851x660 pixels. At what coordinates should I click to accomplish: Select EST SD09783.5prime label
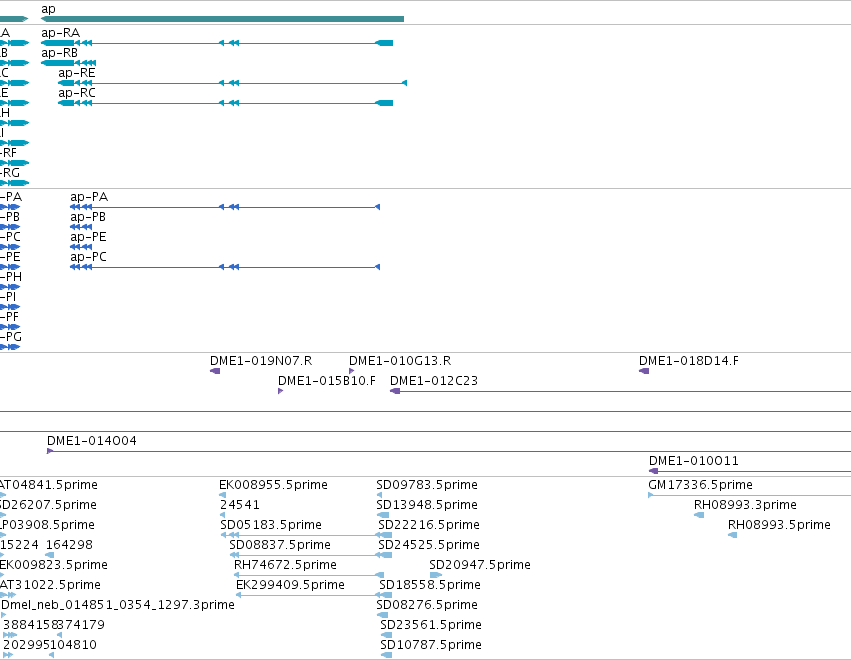[x=427, y=485]
